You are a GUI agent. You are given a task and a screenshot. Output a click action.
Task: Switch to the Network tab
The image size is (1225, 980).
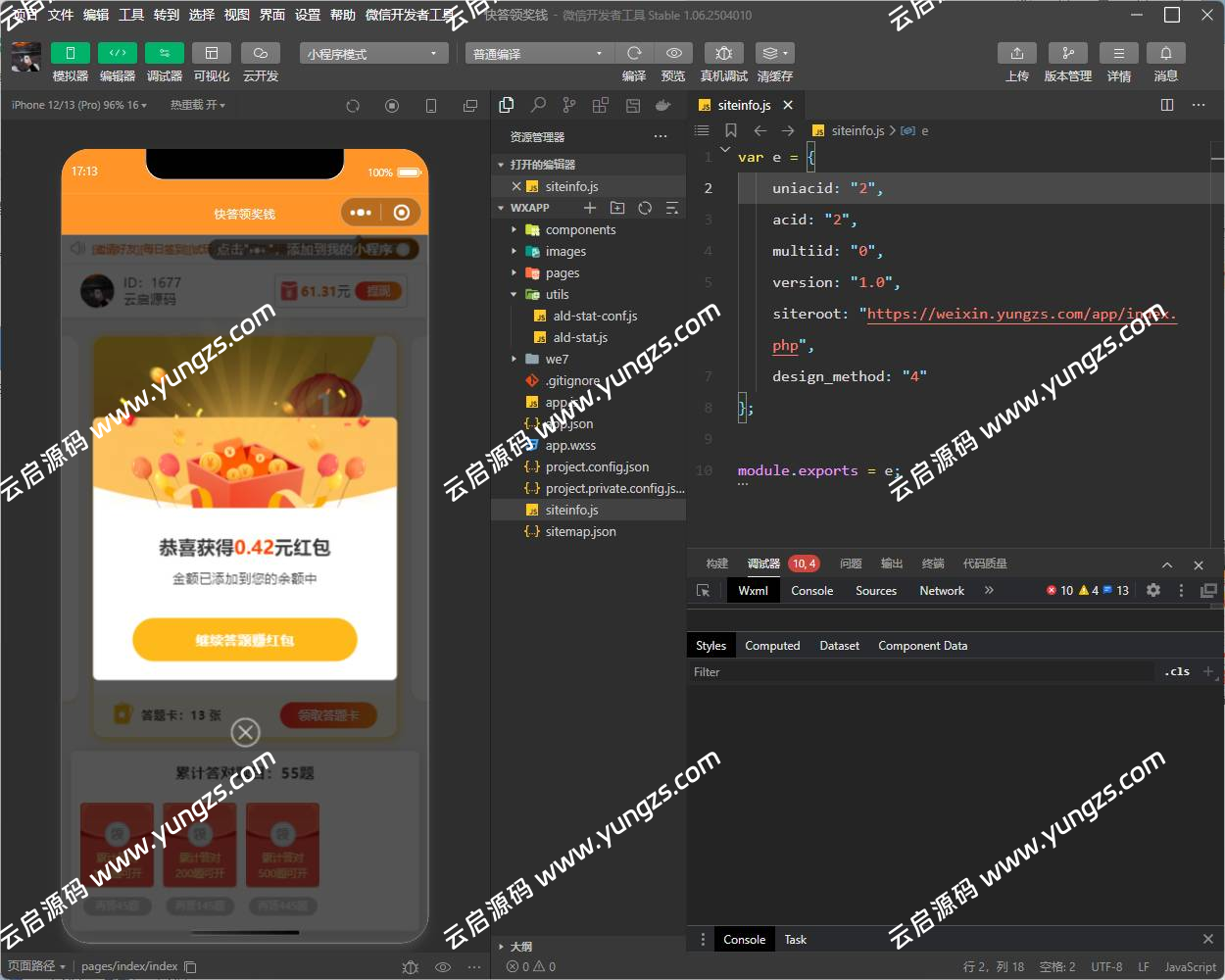941,591
